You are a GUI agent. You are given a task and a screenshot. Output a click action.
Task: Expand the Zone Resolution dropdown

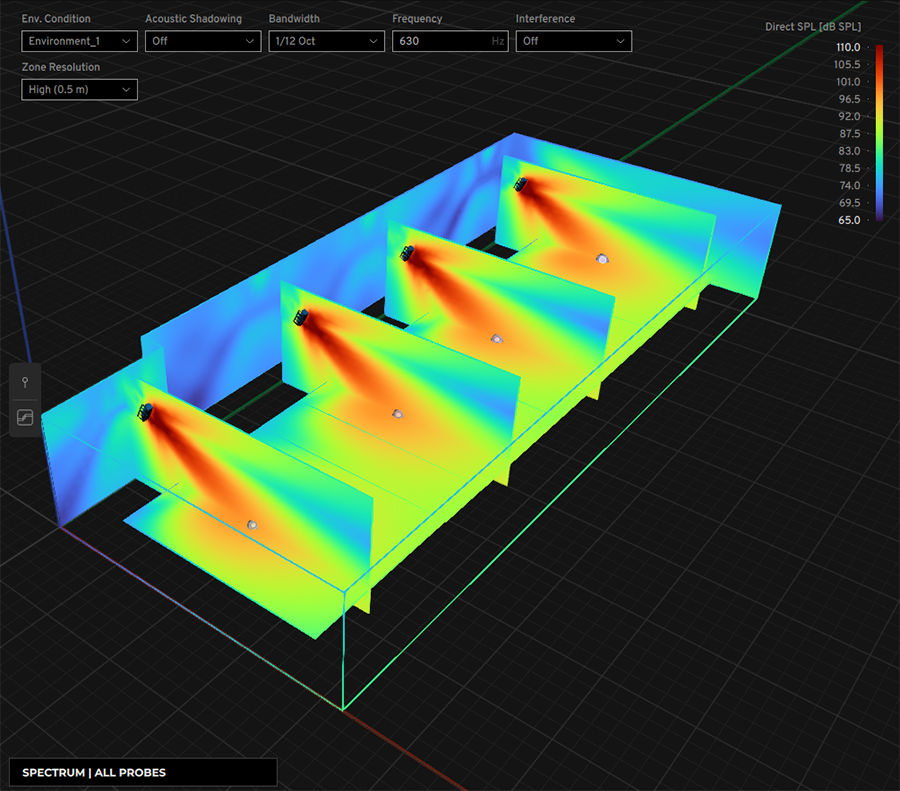[79, 90]
